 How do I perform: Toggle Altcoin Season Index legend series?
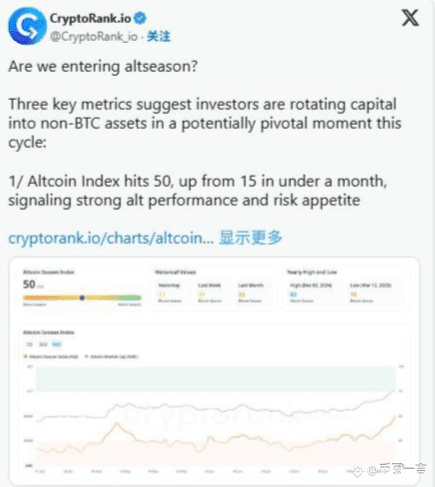point(51,357)
